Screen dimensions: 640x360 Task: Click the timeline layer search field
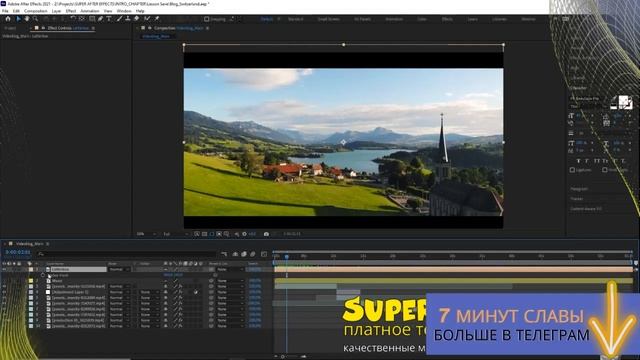(x=127, y=254)
